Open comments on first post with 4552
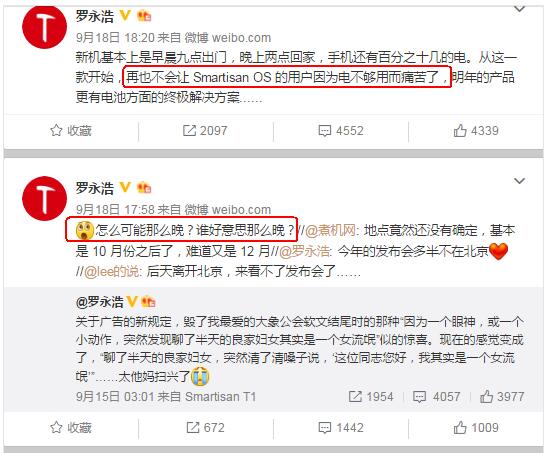The width and height of the screenshot is (545, 453). click(x=341, y=131)
